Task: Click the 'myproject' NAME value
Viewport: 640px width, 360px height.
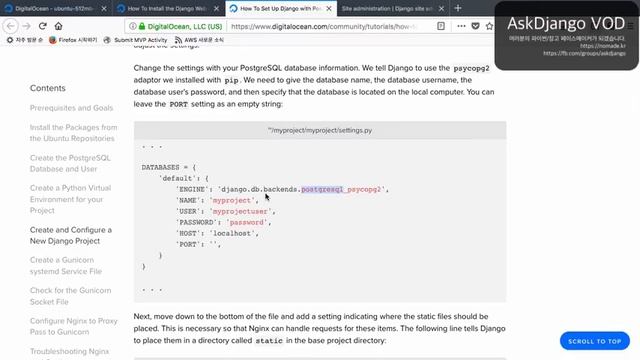Action: pyautogui.click(x=232, y=200)
